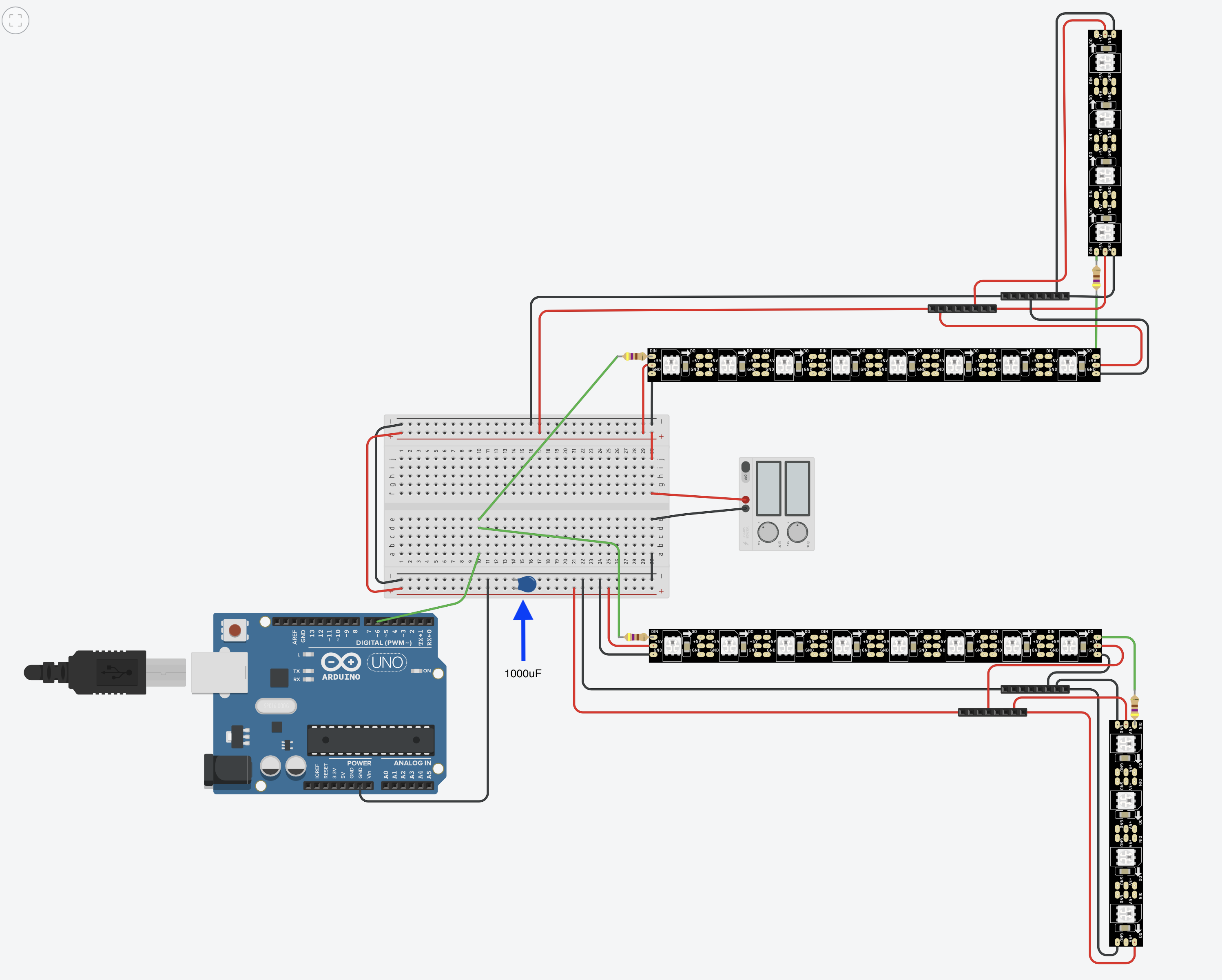This screenshot has width=1222, height=980.
Task: Click the VC indicator light on the supply
Action: [809, 543]
